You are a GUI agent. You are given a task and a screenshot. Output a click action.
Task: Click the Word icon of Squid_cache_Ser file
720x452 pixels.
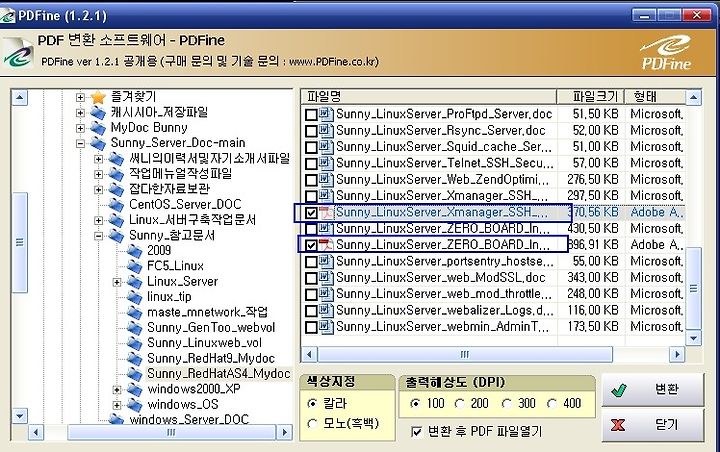[x=326, y=147]
